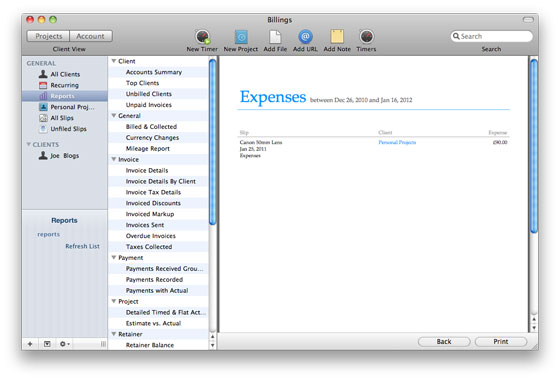The width and height of the screenshot is (560, 380).
Task: Collapse the Invoice report group
Action: tap(114, 159)
